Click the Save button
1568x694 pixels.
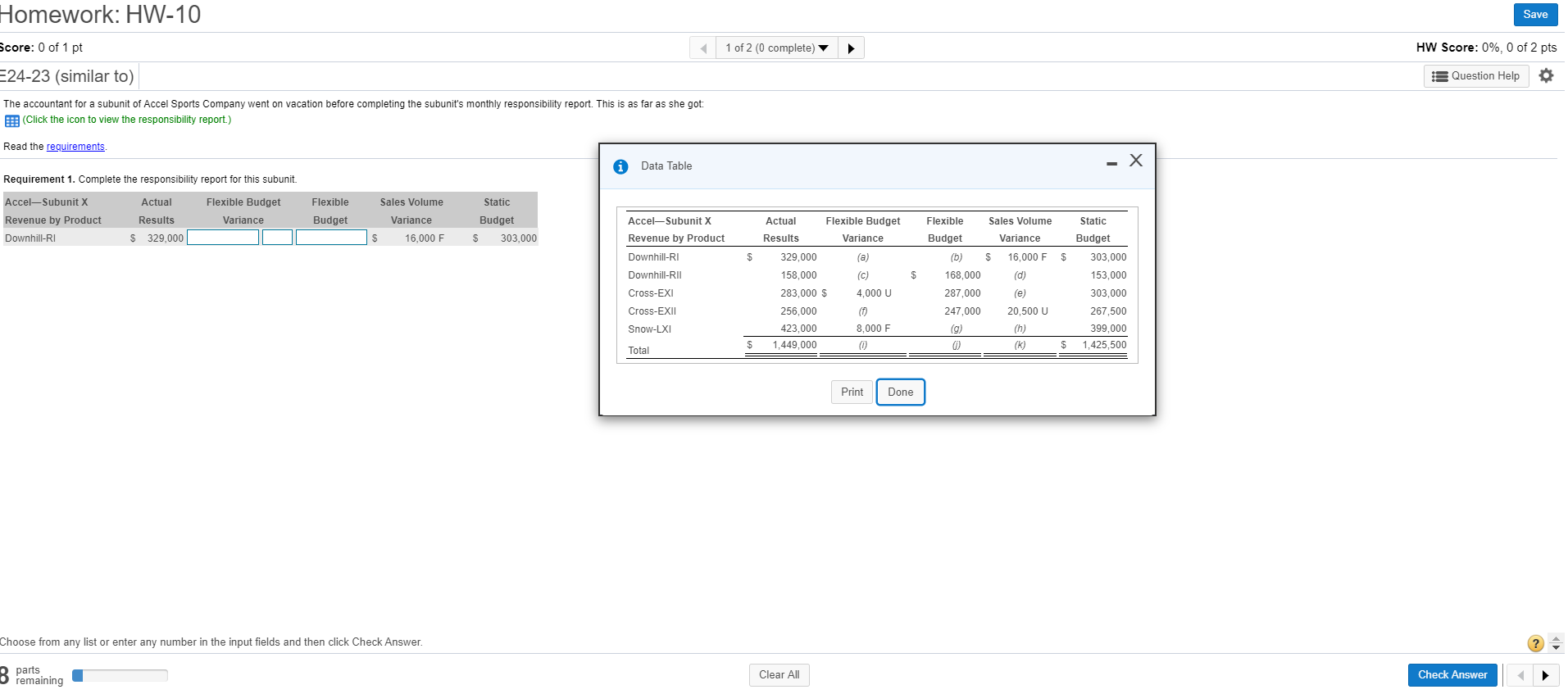(x=1535, y=15)
